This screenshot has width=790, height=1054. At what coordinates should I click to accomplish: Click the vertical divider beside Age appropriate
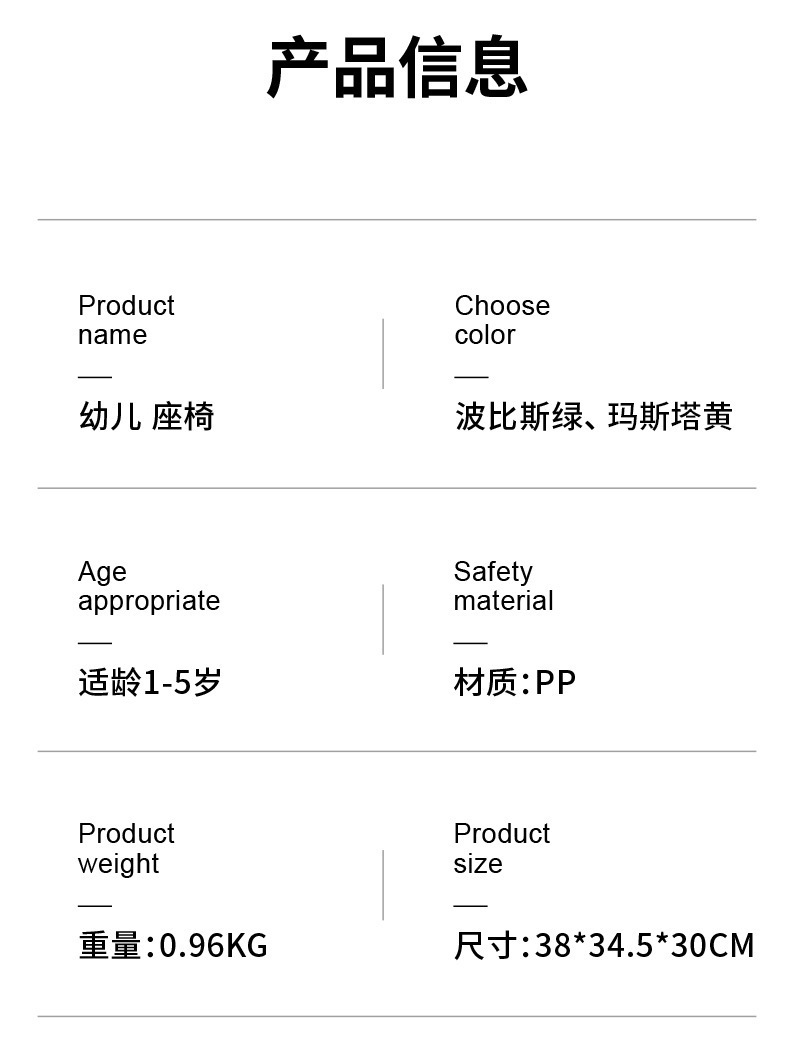(383, 619)
